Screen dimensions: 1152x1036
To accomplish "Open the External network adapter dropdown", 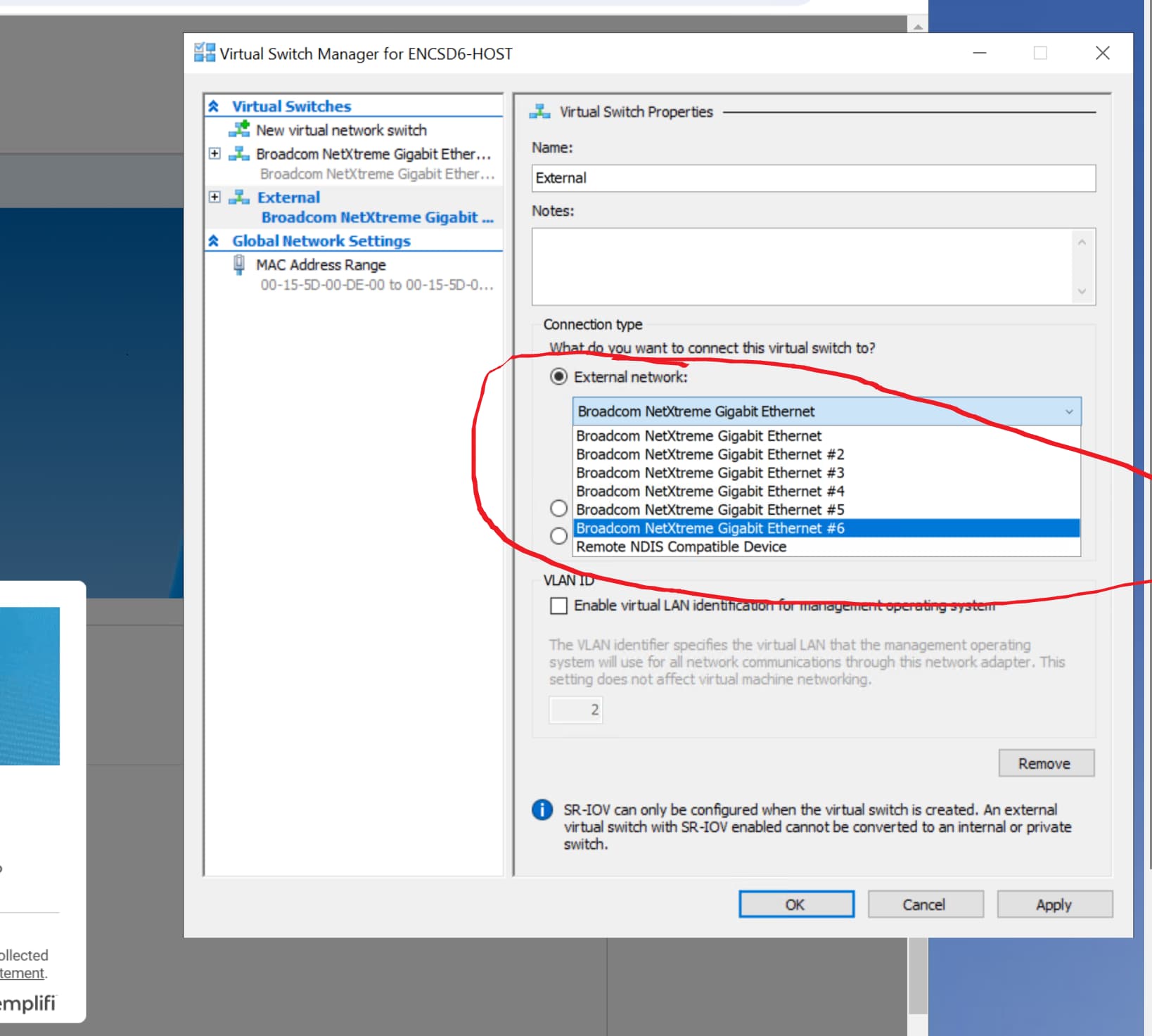I will click(x=1070, y=411).
